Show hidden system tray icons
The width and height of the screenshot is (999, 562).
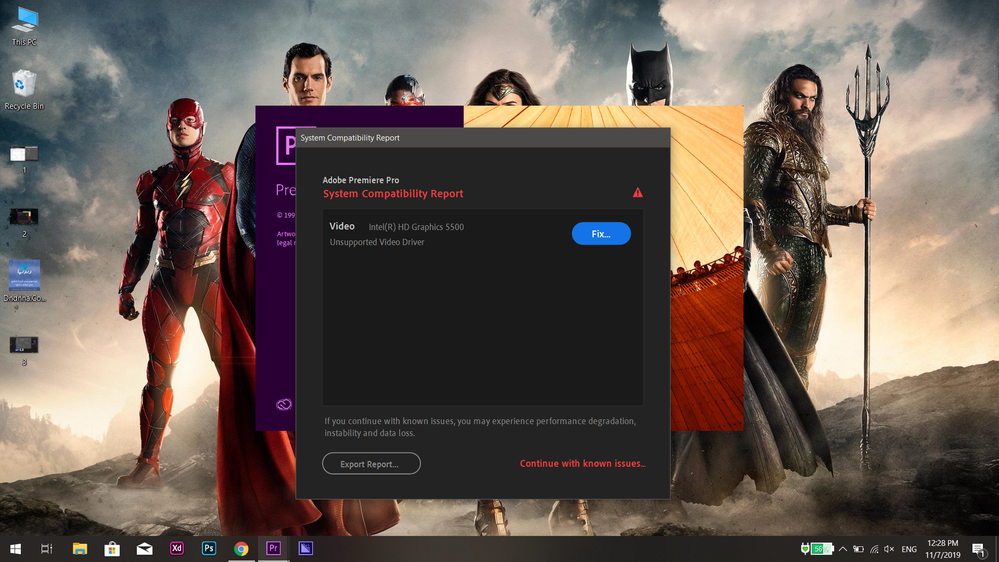point(843,549)
